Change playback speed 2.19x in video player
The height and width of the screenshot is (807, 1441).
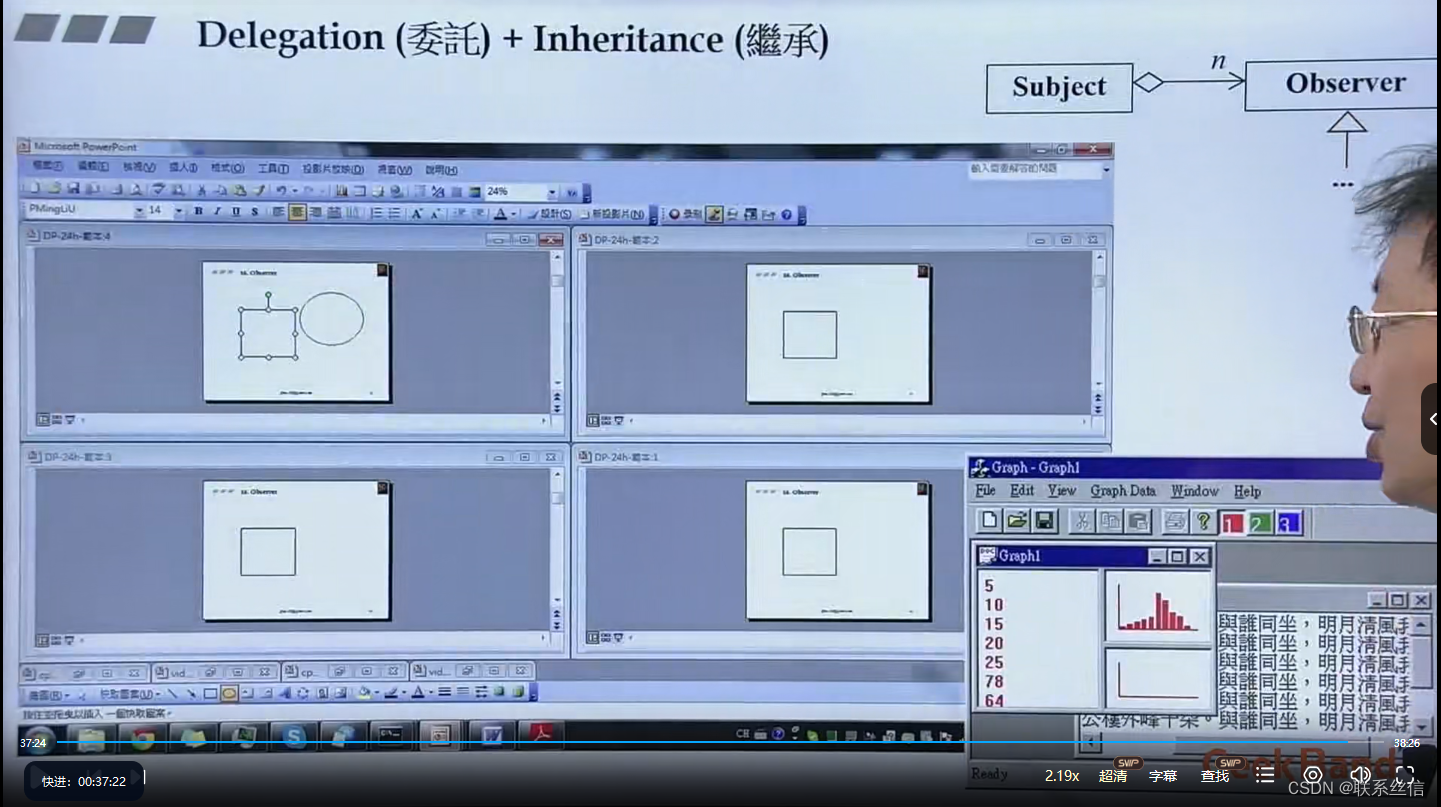[1062, 776]
